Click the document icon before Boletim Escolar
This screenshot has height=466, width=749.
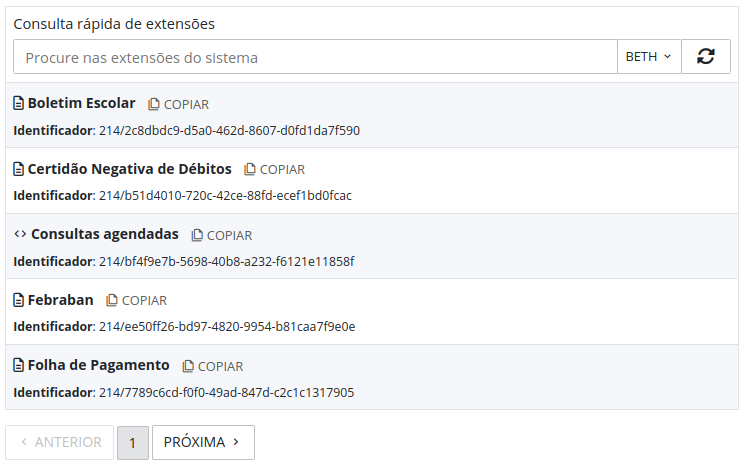19,103
